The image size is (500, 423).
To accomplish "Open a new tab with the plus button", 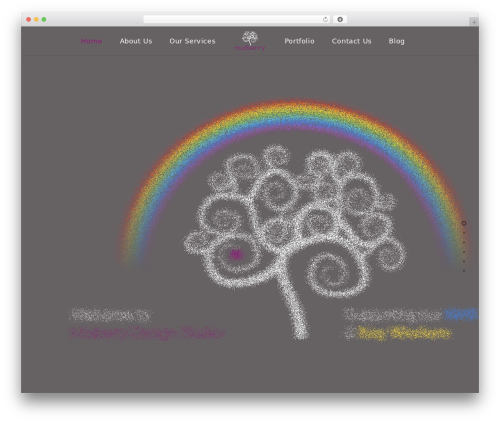I will coord(474,22).
